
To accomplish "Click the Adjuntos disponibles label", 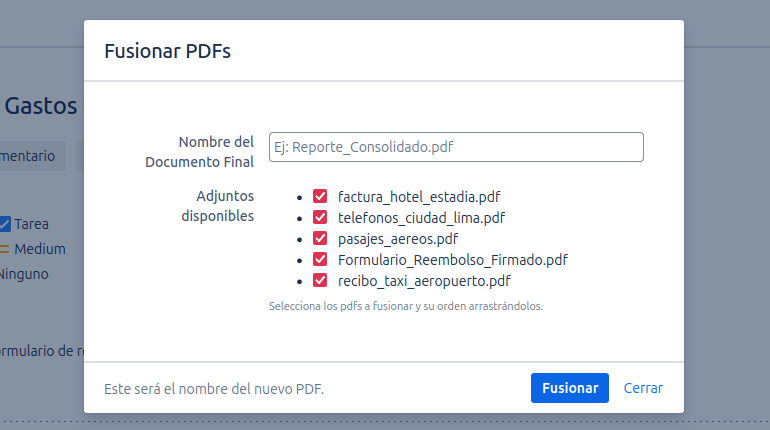I will tap(218, 206).
